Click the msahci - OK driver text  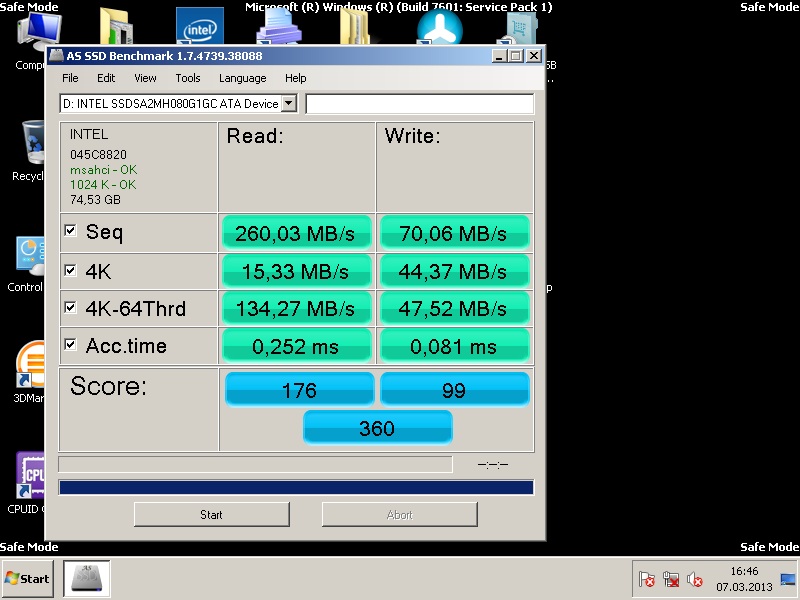104,169
